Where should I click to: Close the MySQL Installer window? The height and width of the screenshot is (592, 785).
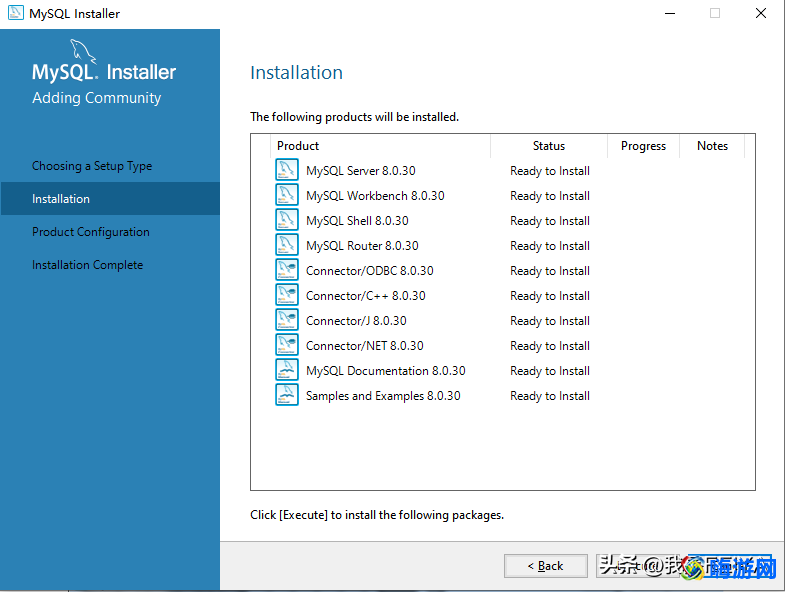[760, 13]
